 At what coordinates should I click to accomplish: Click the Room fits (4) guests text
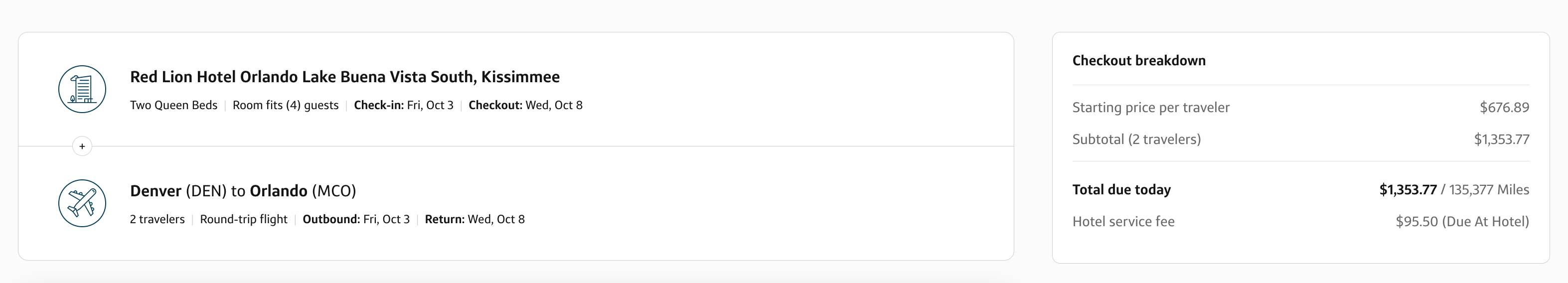pyautogui.click(x=286, y=105)
